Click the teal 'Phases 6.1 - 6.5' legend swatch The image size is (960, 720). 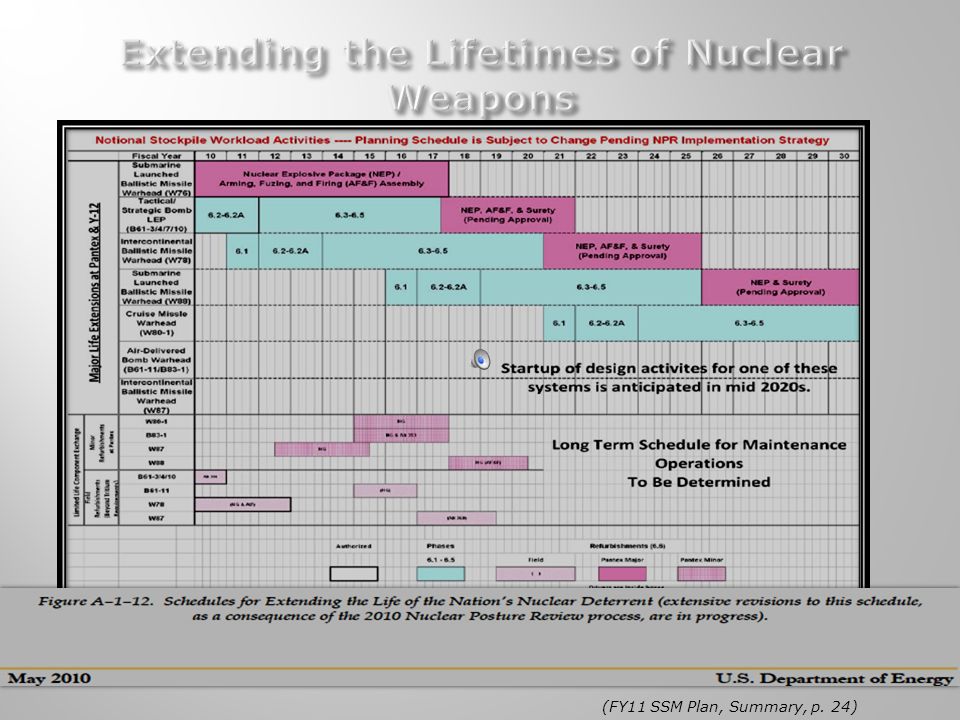441,574
